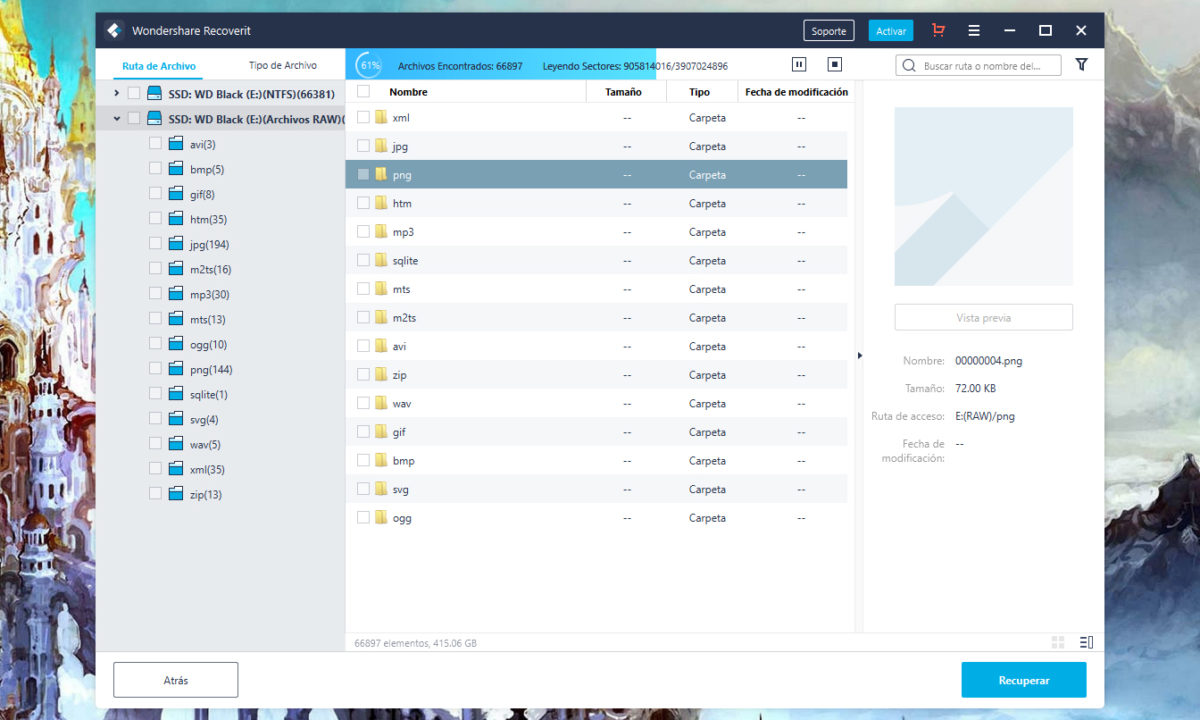1200x720 pixels.
Task: Toggle the select-all checkbox beside Nombre
Action: 363,92
